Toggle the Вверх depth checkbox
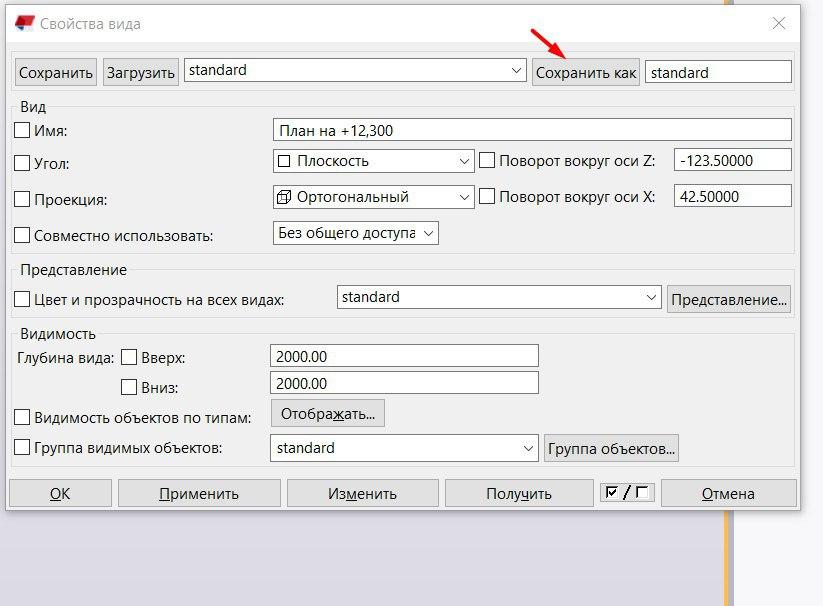Image resolution: width=823 pixels, height=606 pixels. pos(129,357)
